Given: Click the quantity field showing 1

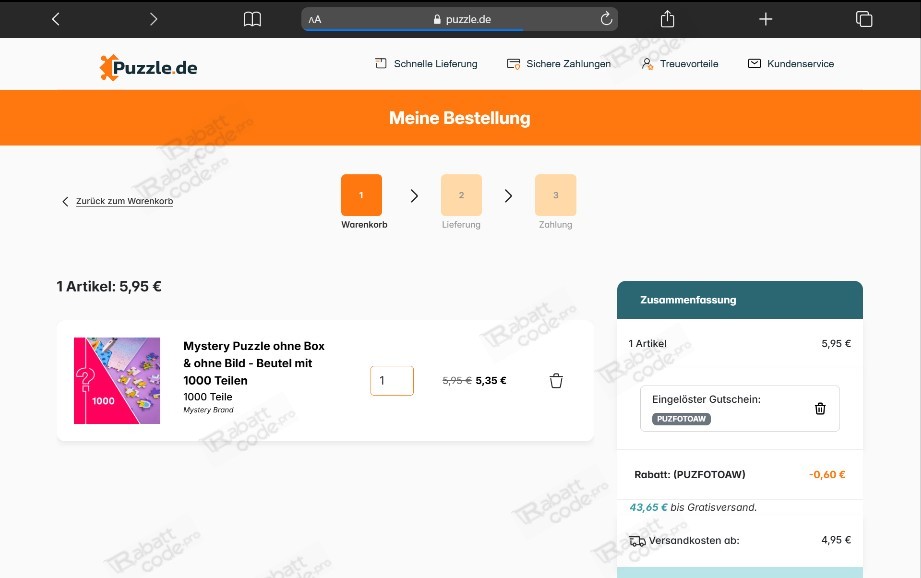Looking at the screenshot, I should point(392,381).
